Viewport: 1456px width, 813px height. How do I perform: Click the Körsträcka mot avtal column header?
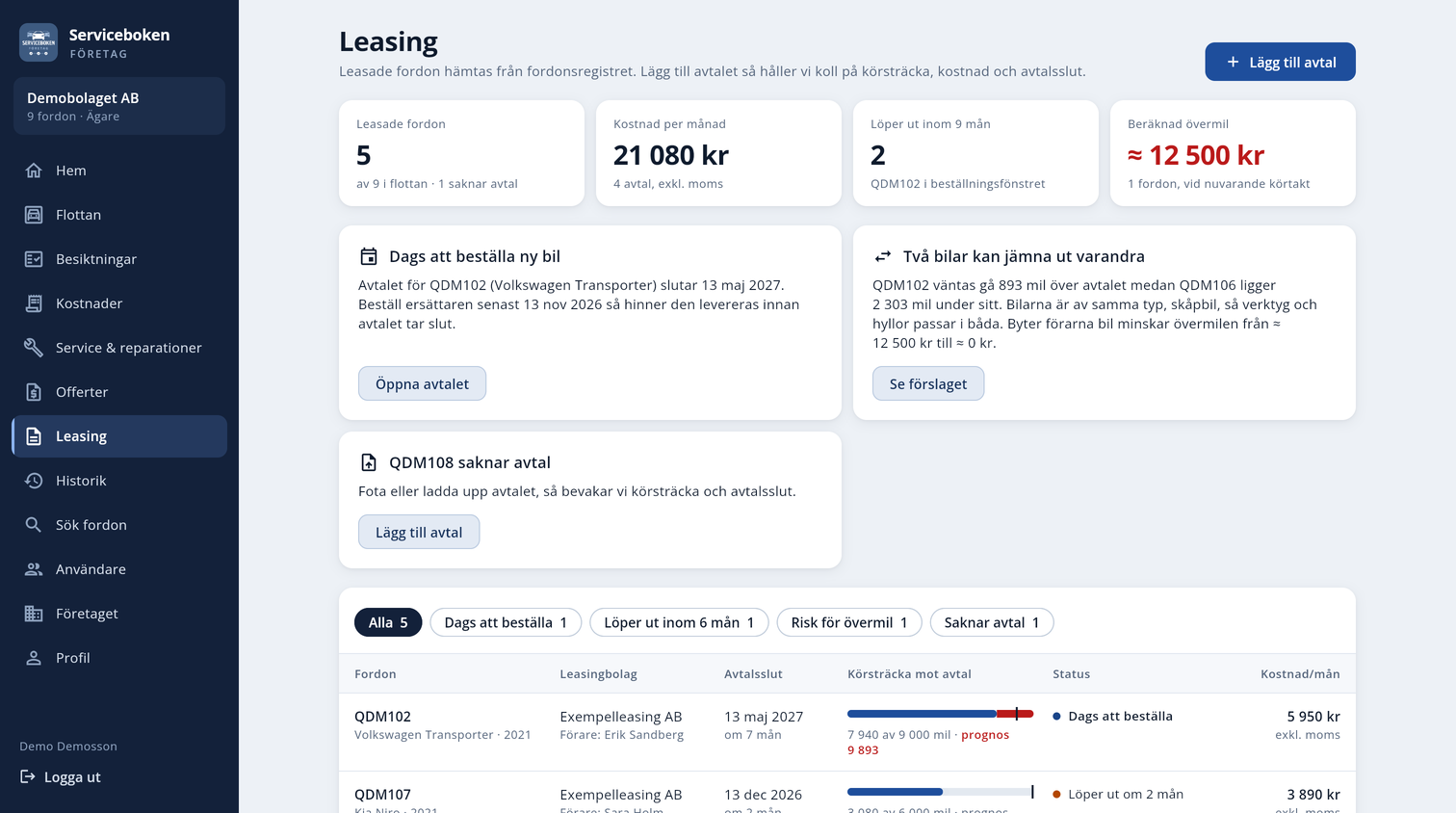909,674
